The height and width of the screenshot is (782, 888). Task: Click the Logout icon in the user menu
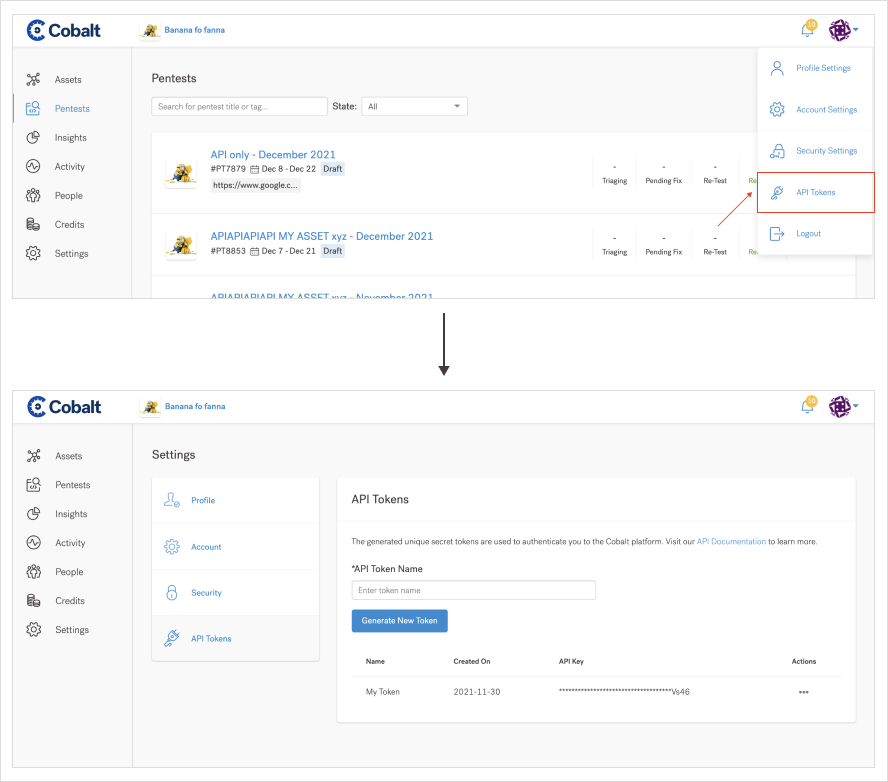pyautogui.click(x=777, y=233)
